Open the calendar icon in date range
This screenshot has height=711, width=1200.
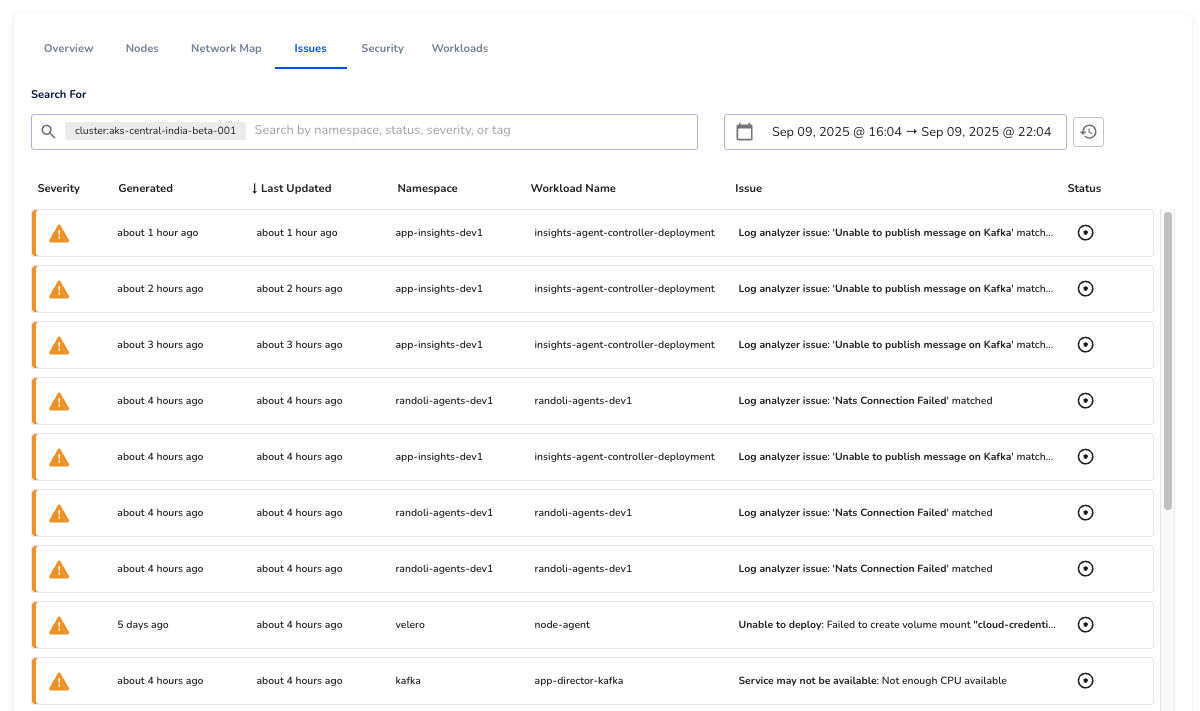pos(744,132)
